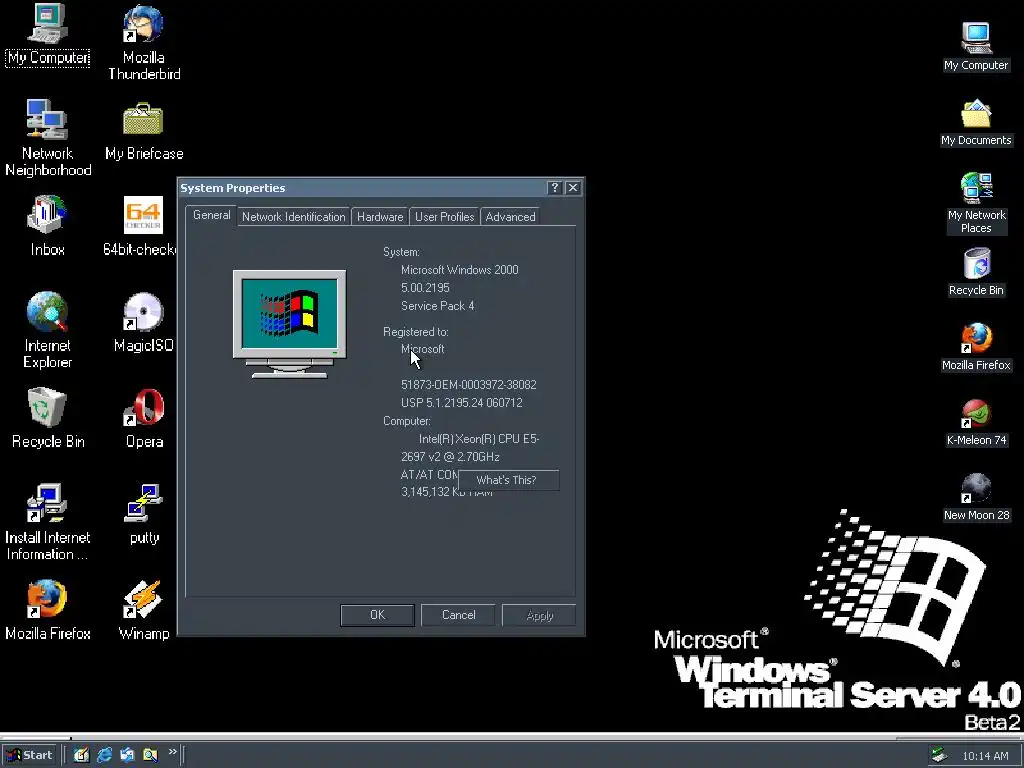Switch to the Network Identification tab
Screen dimensions: 1024x768
click(293, 217)
